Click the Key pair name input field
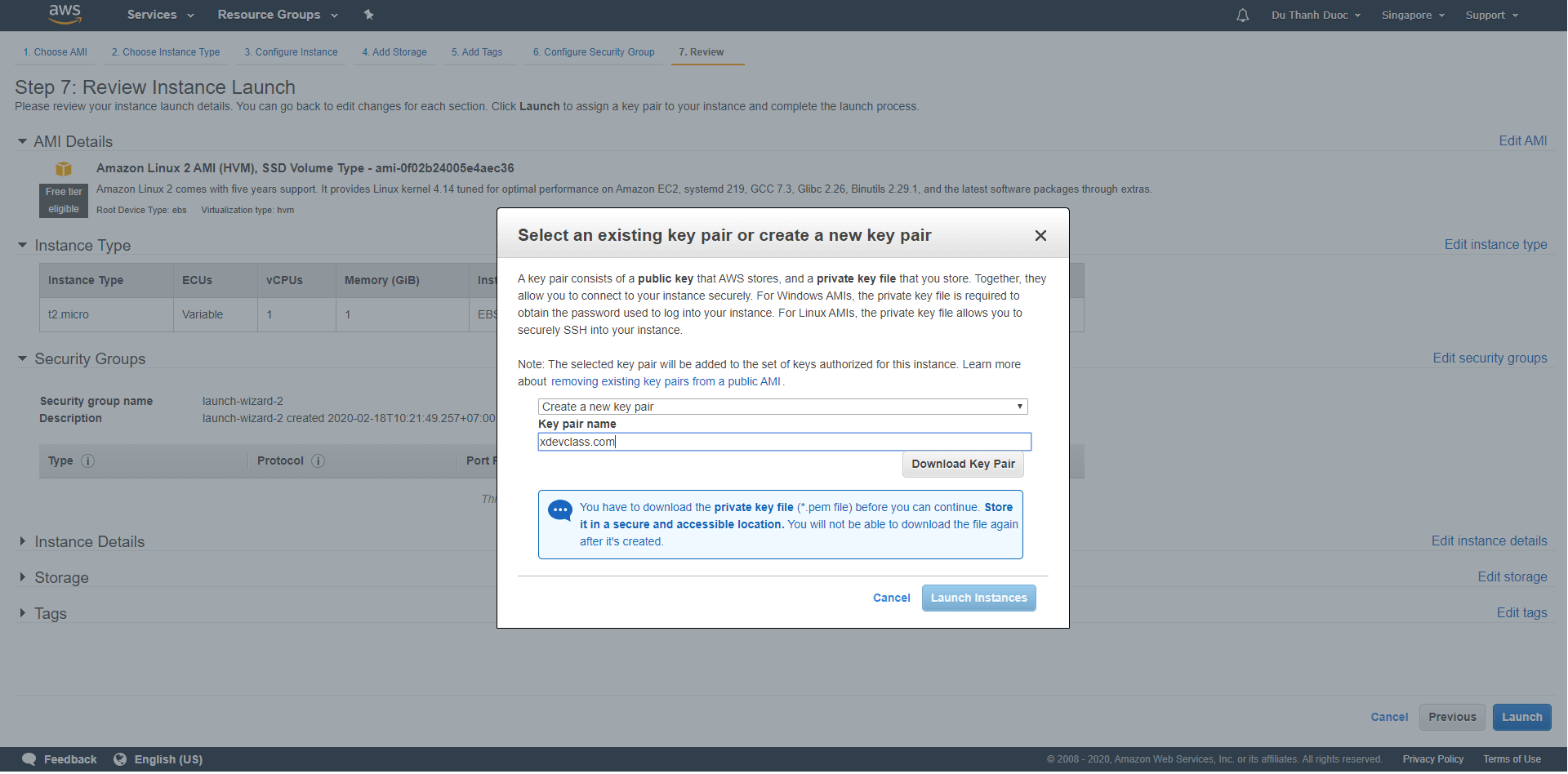This screenshot has height=774, width=1568. [784, 442]
